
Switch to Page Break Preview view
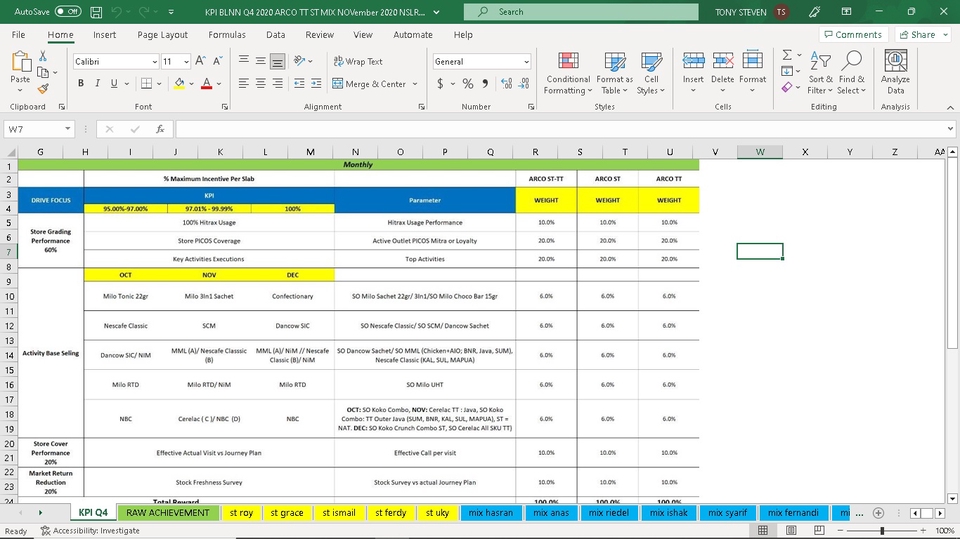[x=819, y=530]
